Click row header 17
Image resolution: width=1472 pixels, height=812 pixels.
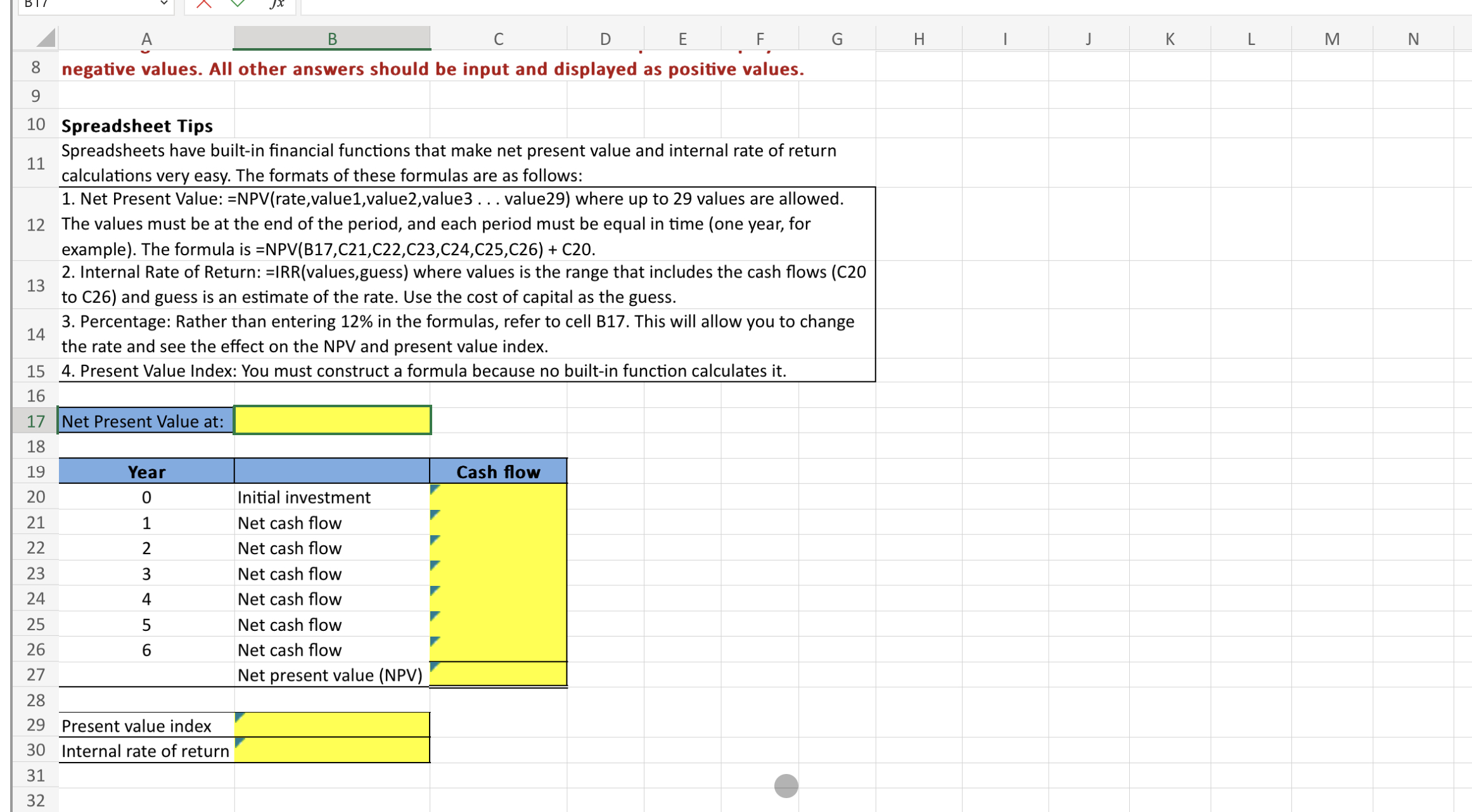35,420
